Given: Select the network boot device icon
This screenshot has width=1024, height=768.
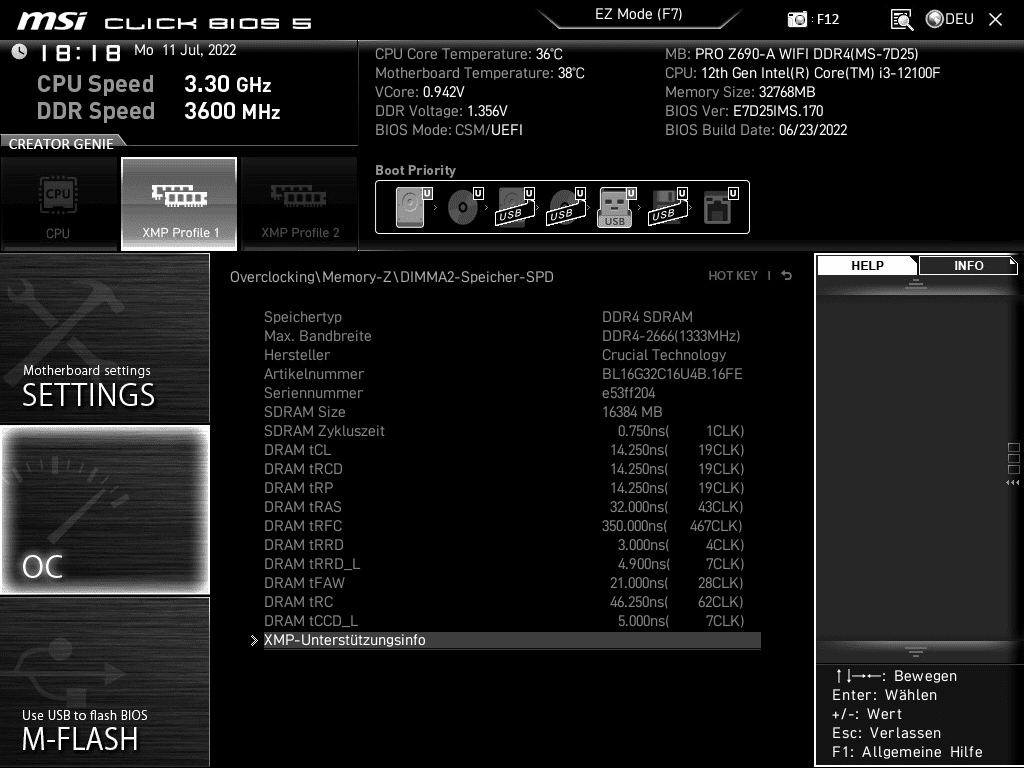Looking at the screenshot, I should 720,207.
